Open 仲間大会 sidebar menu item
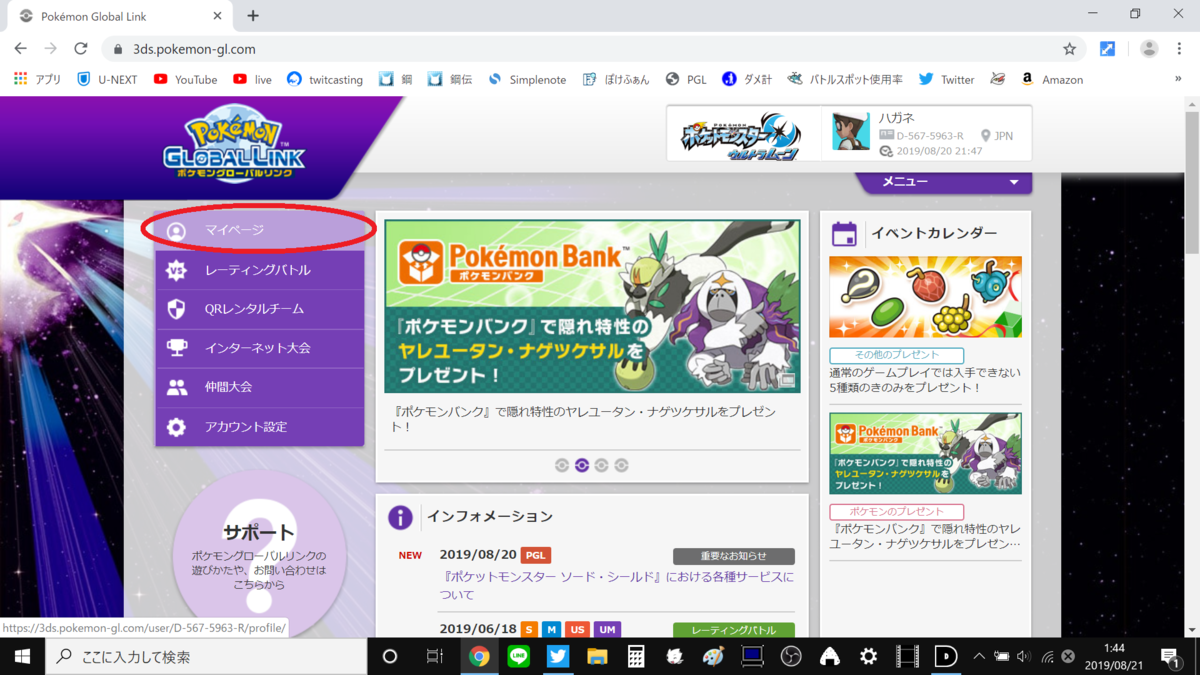The height and width of the screenshot is (675, 1200). tap(260, 387)
